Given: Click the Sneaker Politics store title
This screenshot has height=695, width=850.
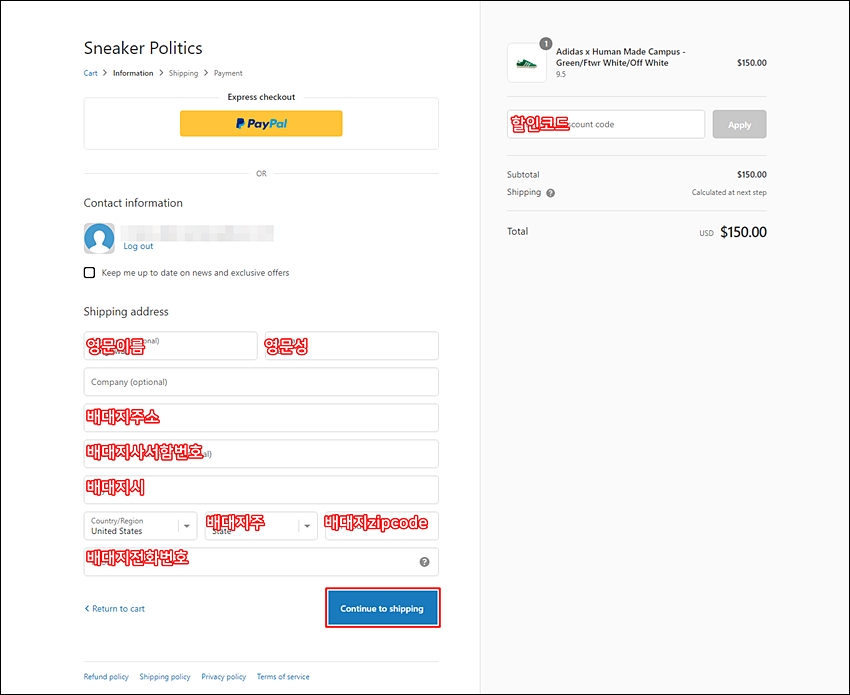Looking at the screenshot, I should [143, 48].
